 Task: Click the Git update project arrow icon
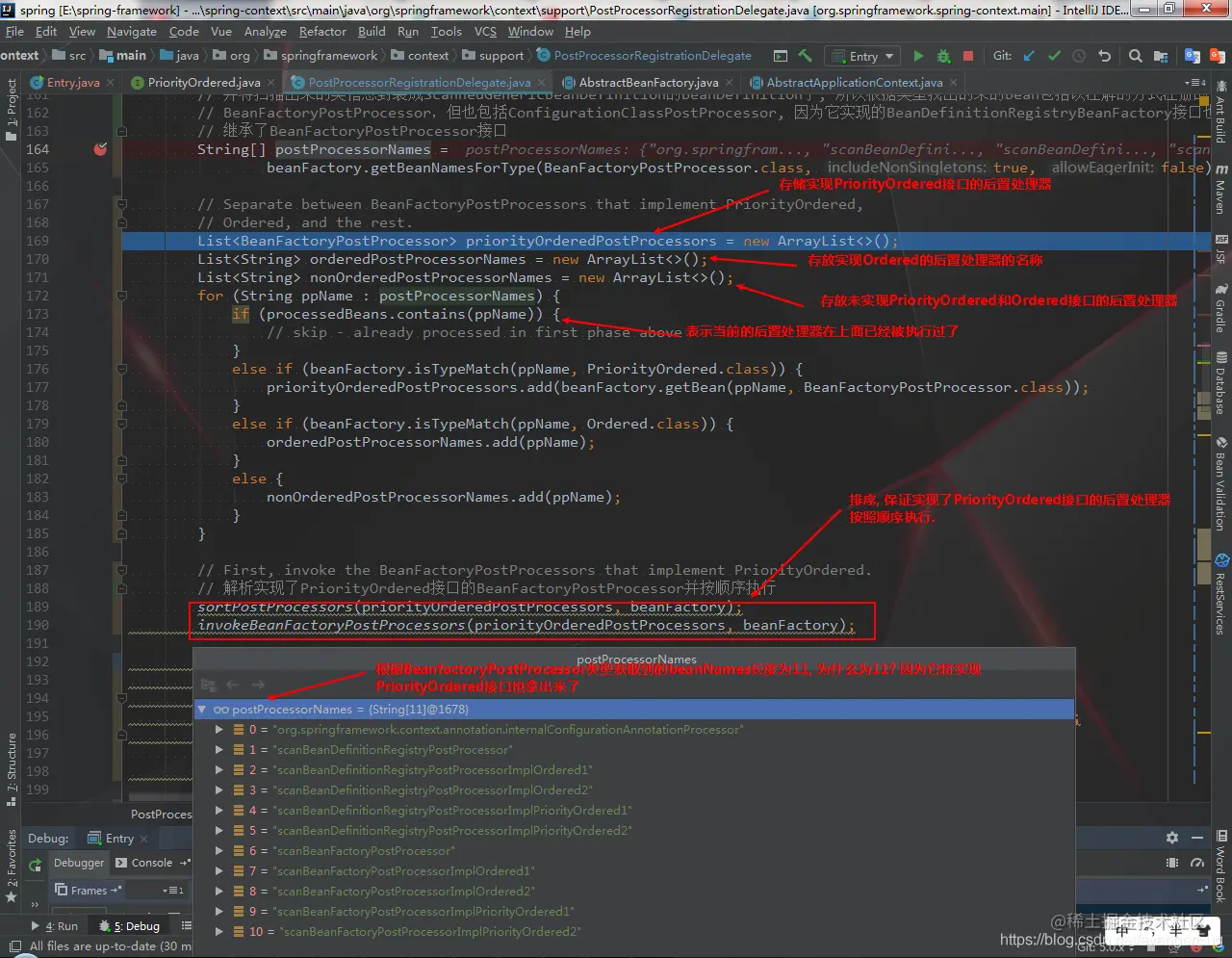pos(1029,56)
